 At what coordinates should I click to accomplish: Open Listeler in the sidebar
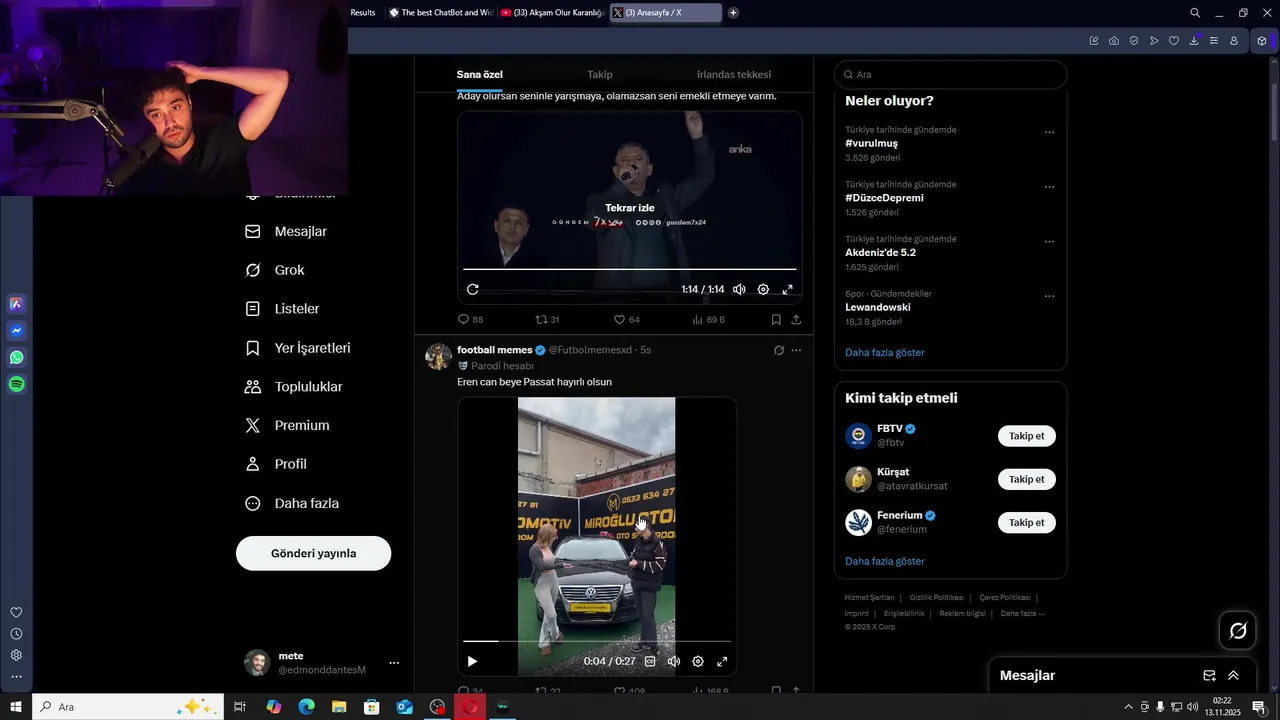[282, 309]
